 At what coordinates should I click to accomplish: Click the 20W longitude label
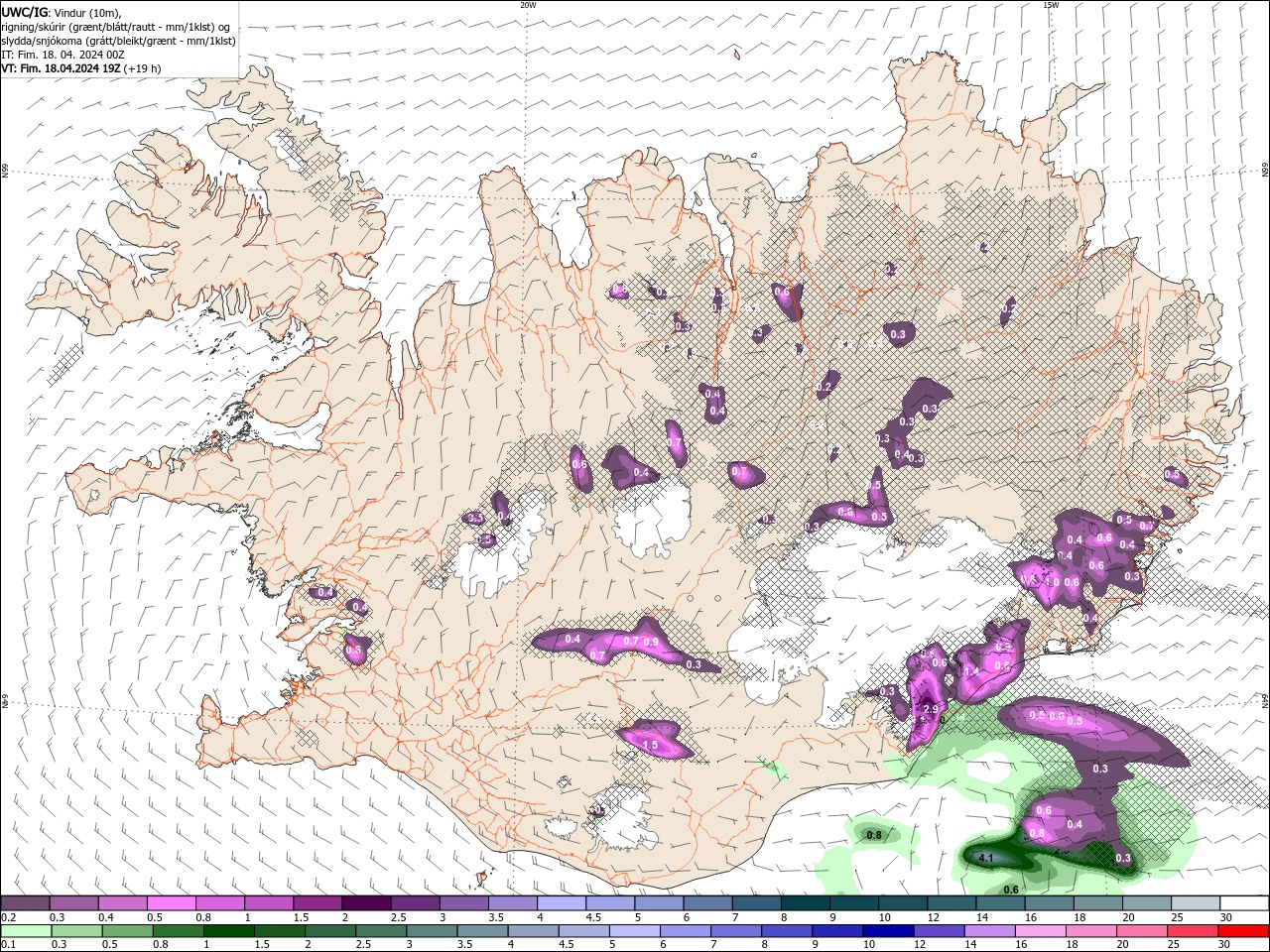[x=528, y=5]
